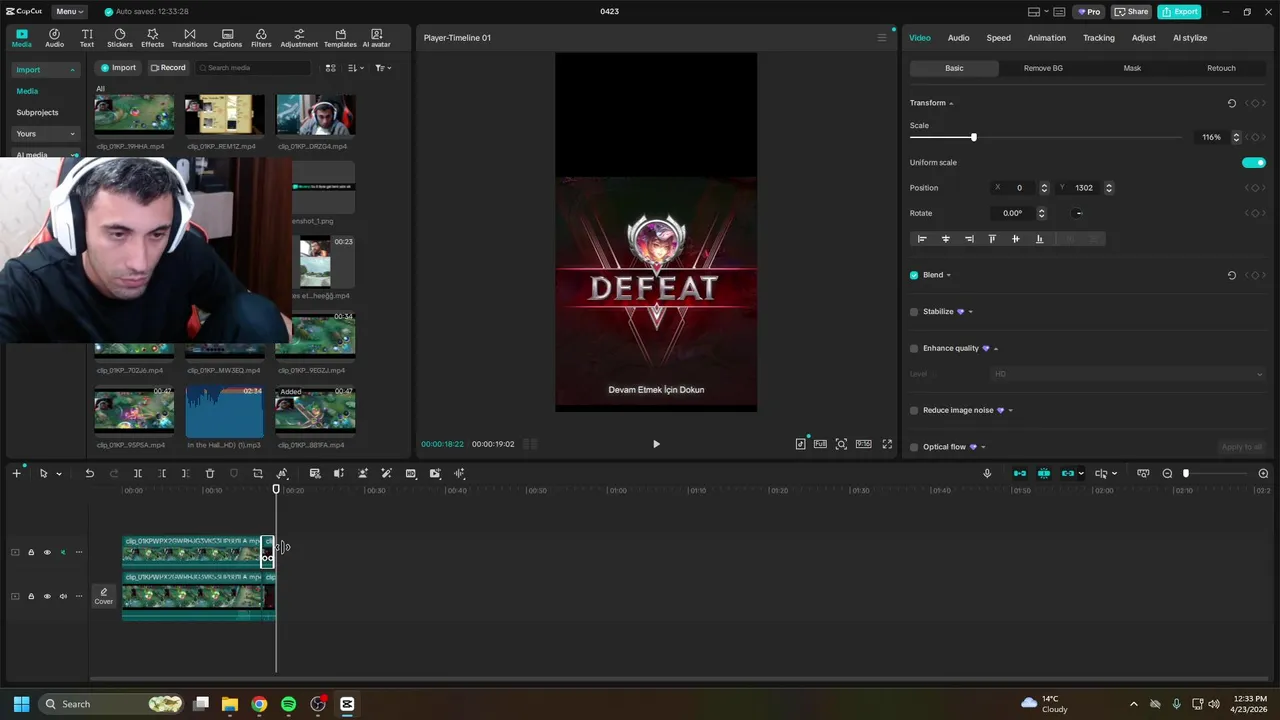Open the Remove BG sub-tab

point(1043,68)
